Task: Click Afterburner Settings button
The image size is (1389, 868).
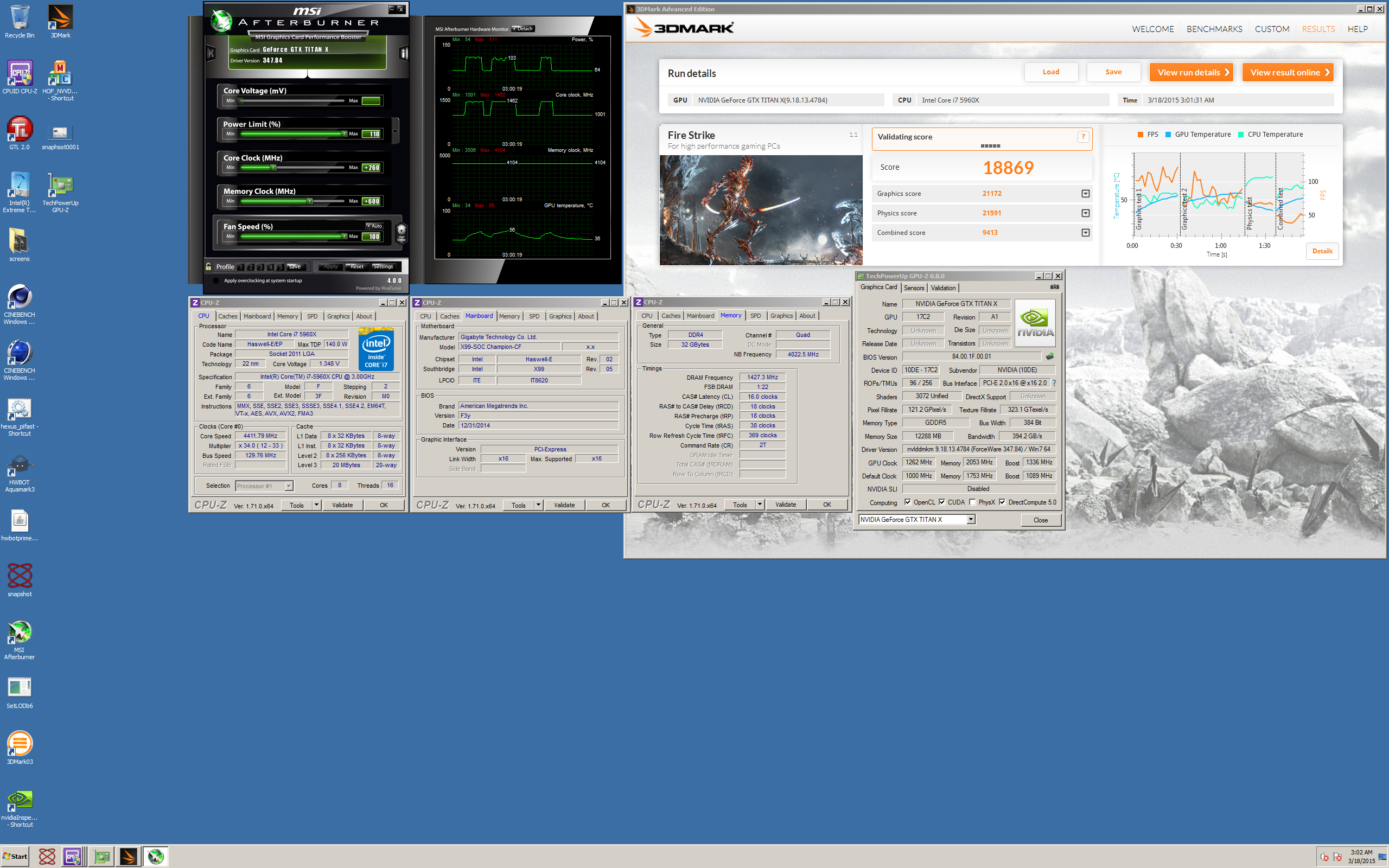Action: click(x=383, y=266)
